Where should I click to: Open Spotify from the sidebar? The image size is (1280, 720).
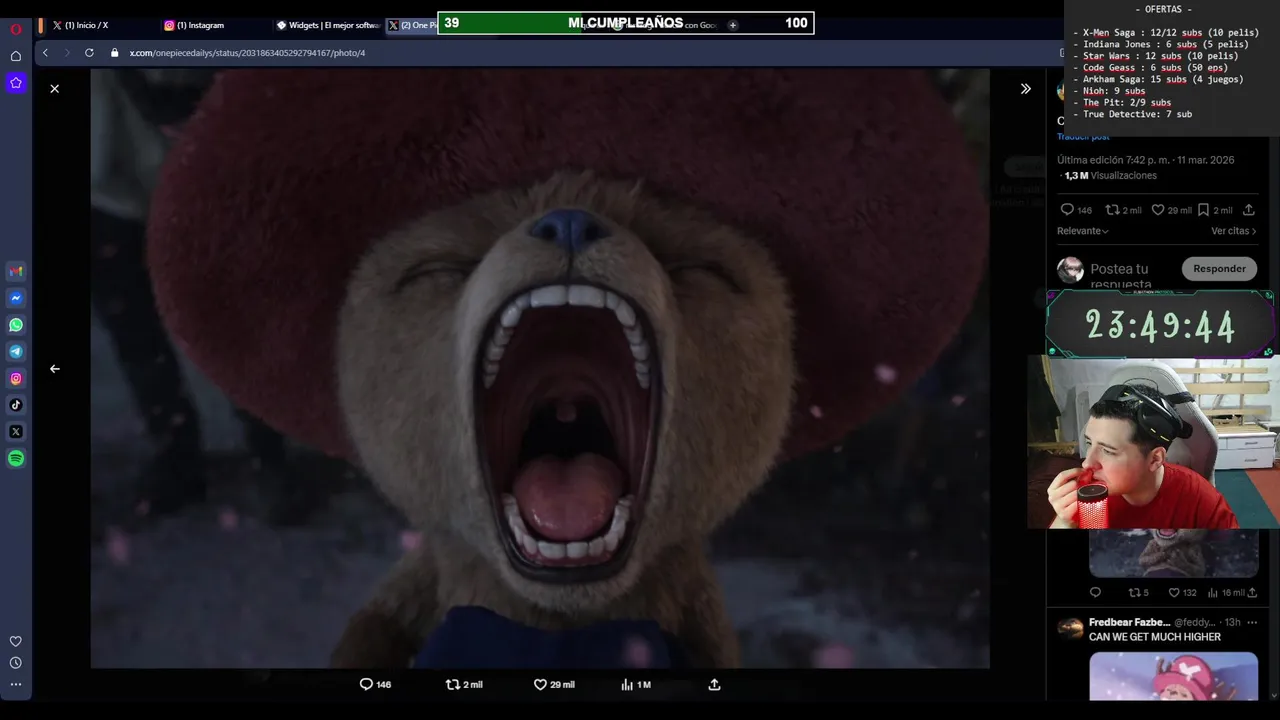[16, 459]
